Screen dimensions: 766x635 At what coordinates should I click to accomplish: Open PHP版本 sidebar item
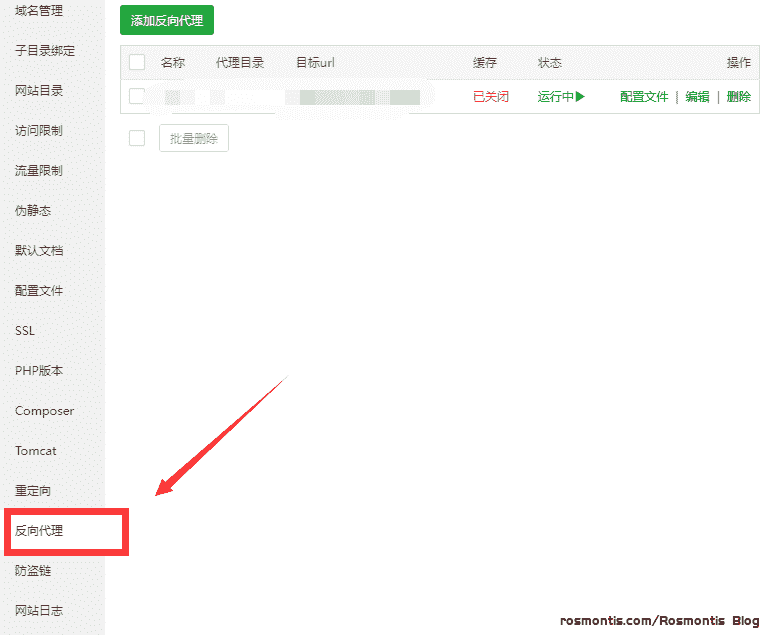point(39,371)
